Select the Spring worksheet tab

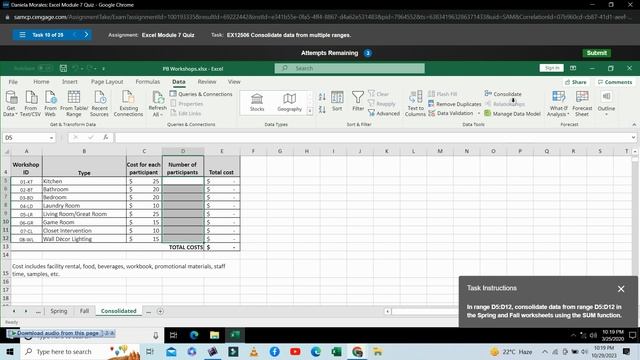click(x=59, y=311)
